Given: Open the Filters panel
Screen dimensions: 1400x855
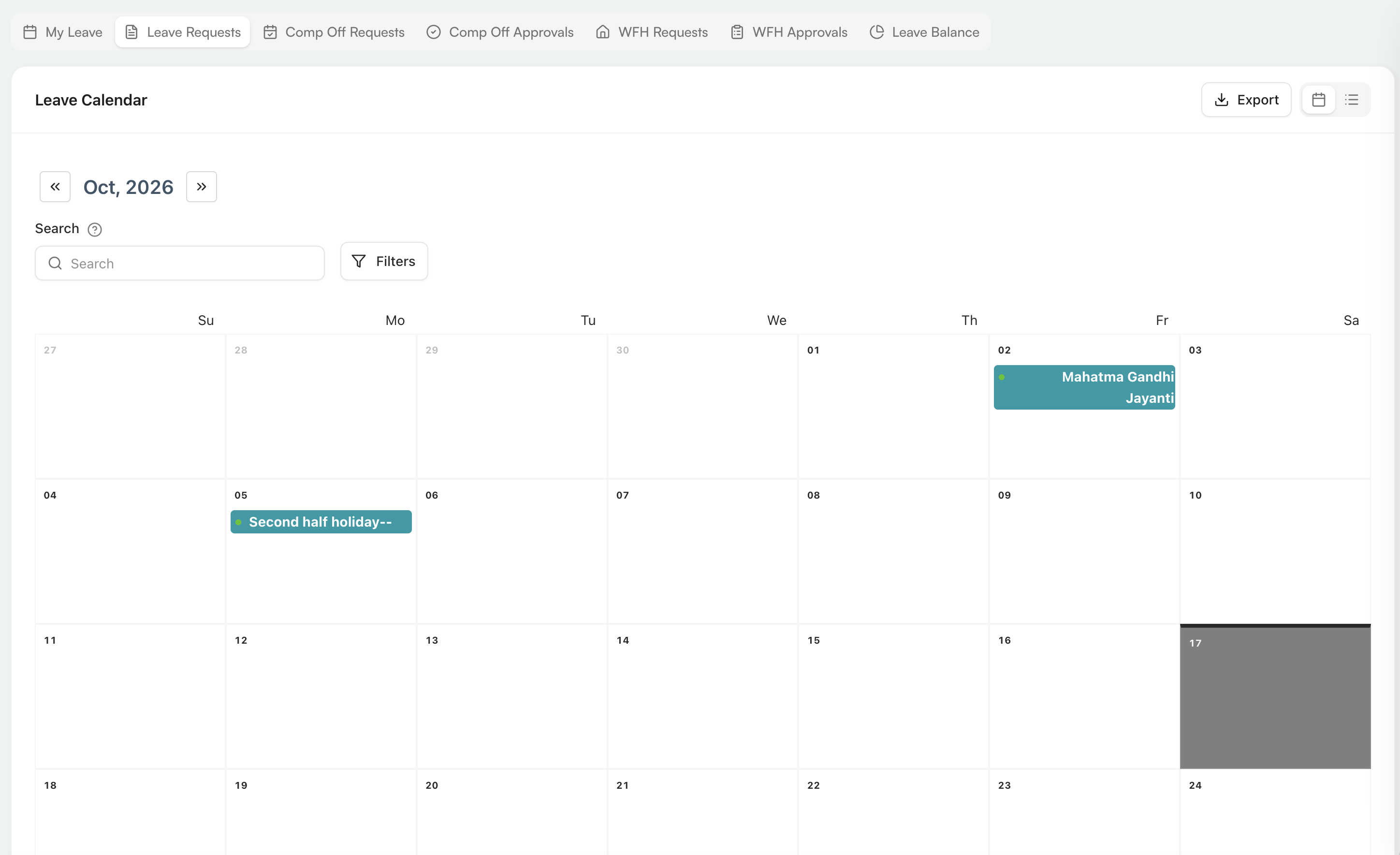Looking at the screenshot, I should point(384,261).
